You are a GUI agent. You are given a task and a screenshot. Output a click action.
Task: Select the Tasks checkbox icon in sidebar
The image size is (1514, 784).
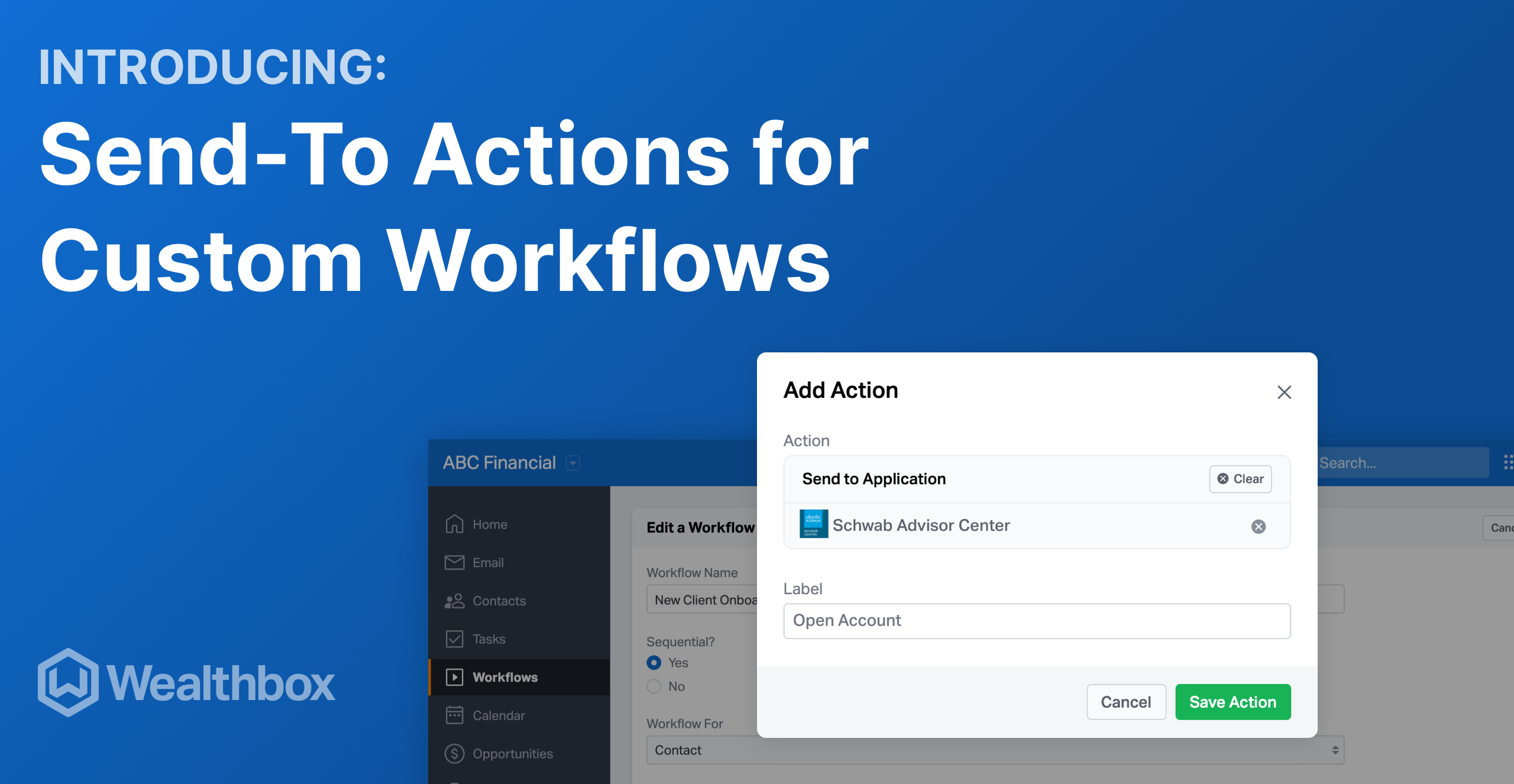[x=454, y=639]
